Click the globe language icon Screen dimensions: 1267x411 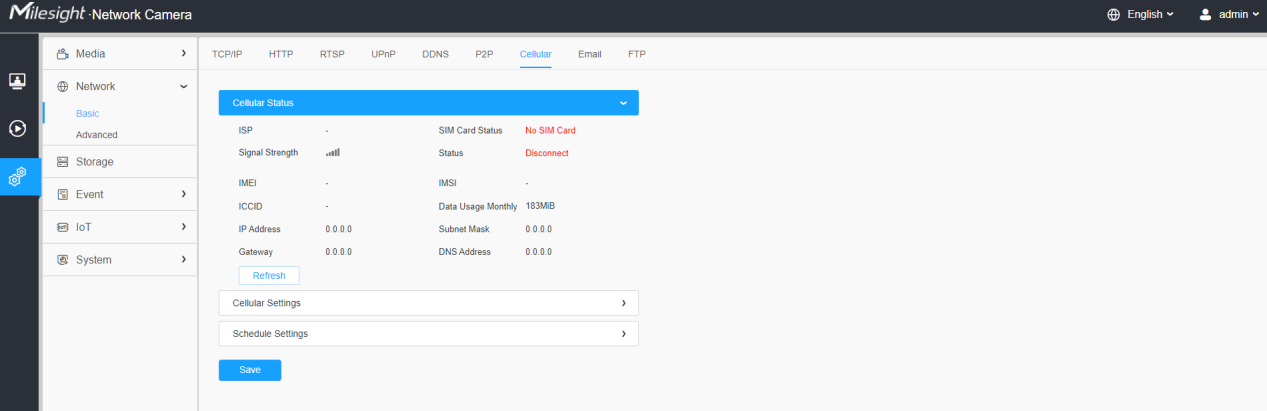(x=1114, y=15)
